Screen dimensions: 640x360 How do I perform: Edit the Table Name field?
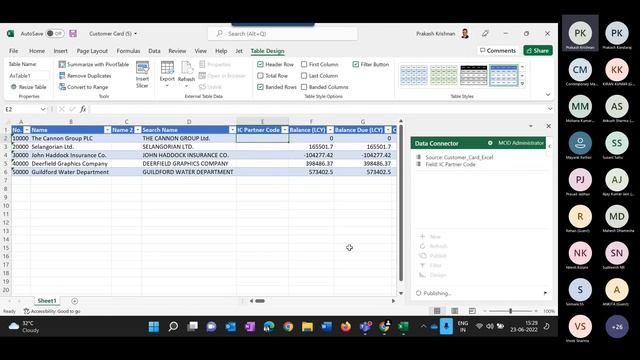point(28,76)
